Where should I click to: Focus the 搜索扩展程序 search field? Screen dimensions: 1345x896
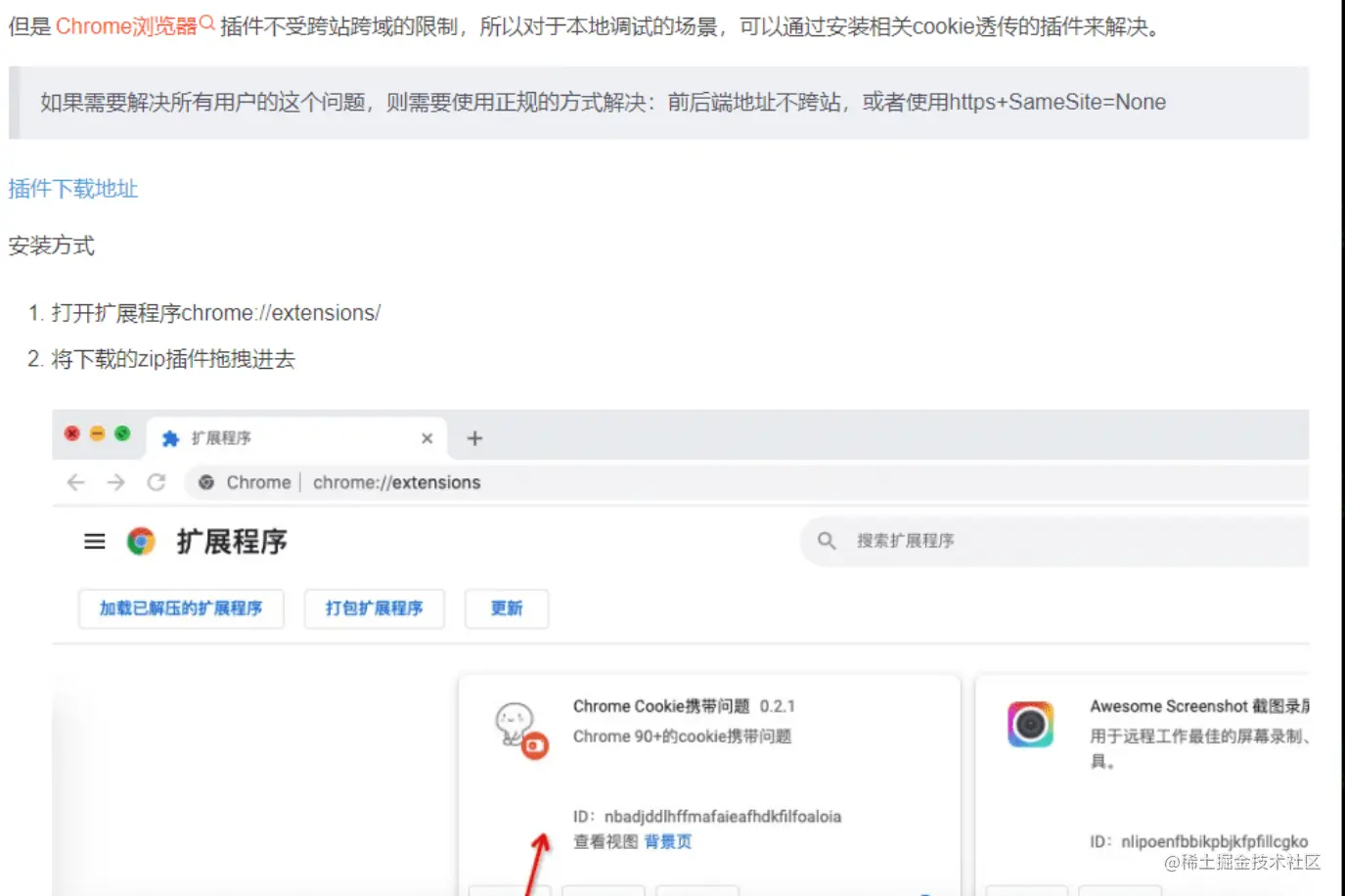coord(1054,541)
